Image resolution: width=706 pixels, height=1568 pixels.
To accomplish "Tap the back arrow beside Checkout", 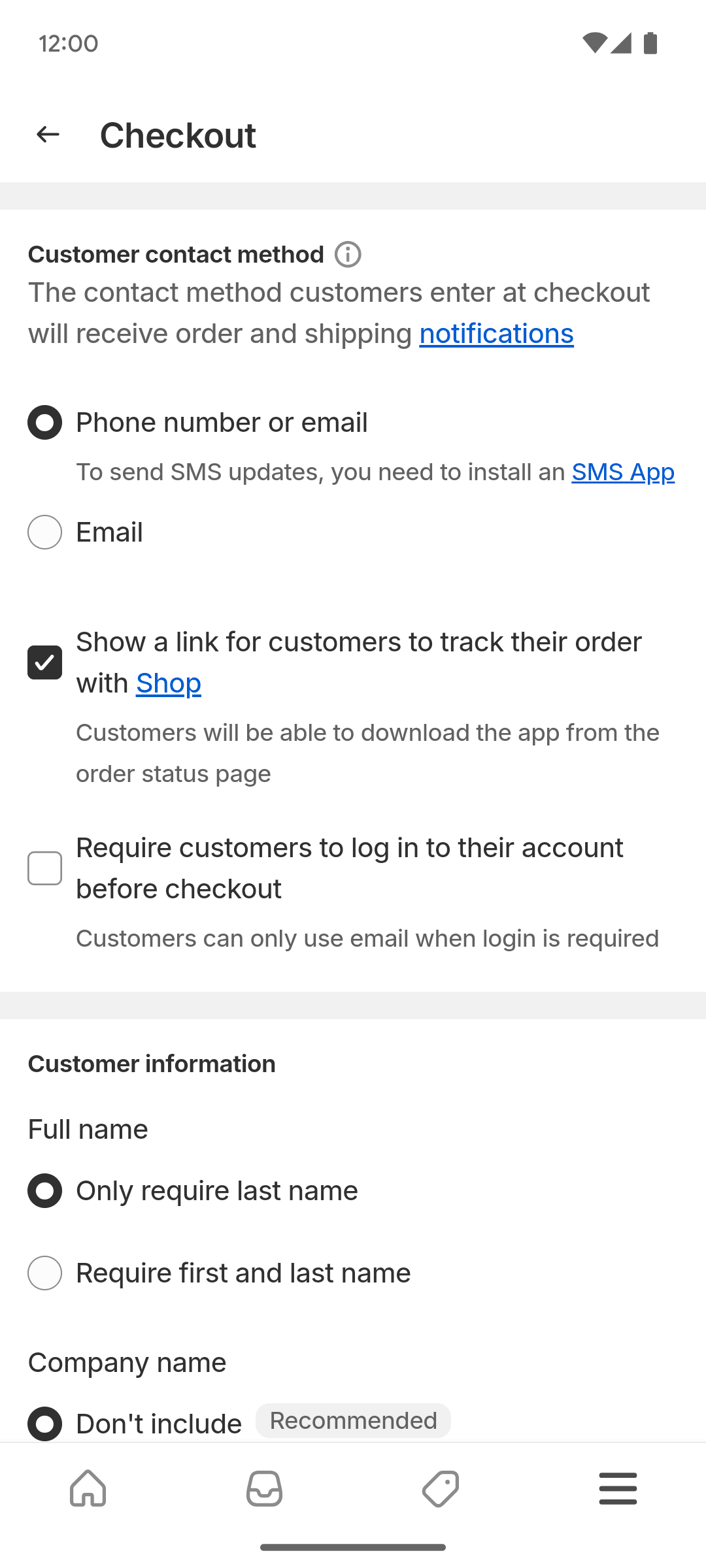I will pyautogui.click(x=48, y=135).
